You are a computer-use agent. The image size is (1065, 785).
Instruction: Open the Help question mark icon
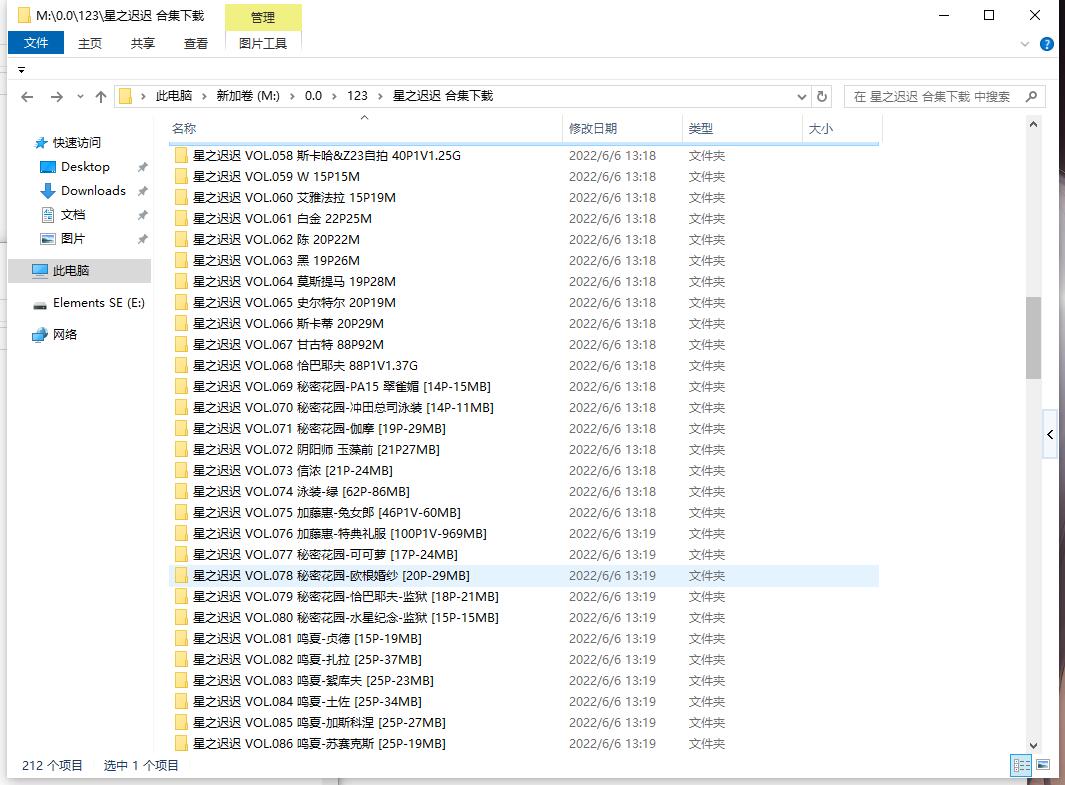[x=1047, y=44]
